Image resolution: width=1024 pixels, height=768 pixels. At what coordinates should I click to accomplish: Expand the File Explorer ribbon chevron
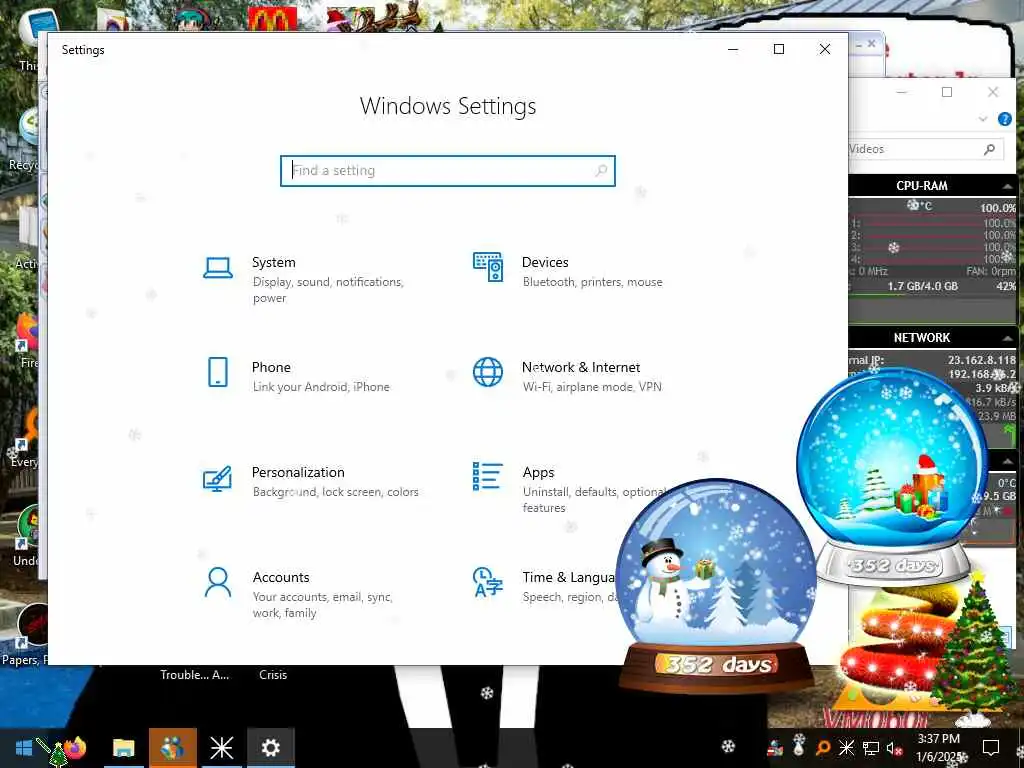point(983,119)
